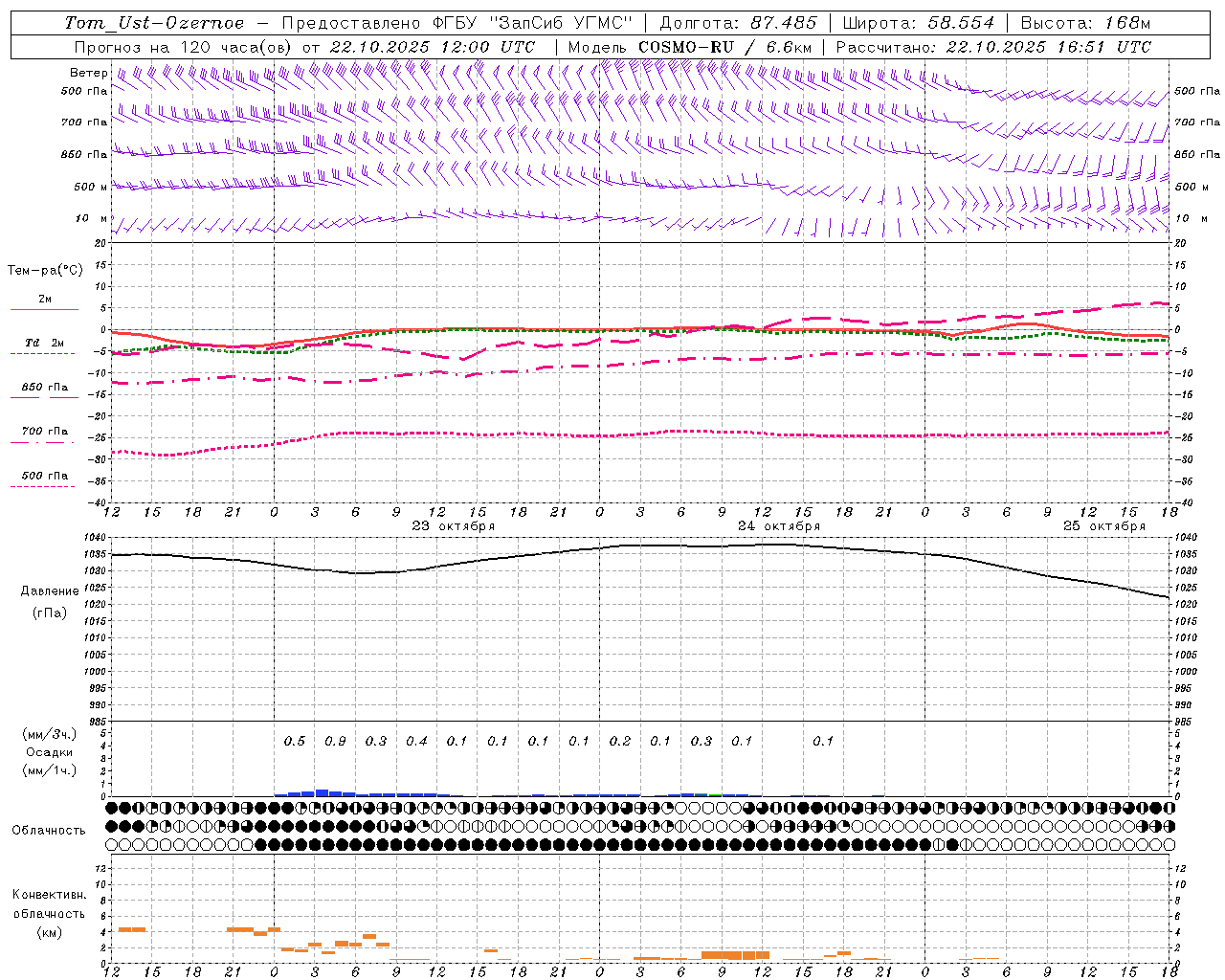Screen dimensions: 1225x980
Task: Select the 700 гПа temperature legend entry
Action: [45, 431]
